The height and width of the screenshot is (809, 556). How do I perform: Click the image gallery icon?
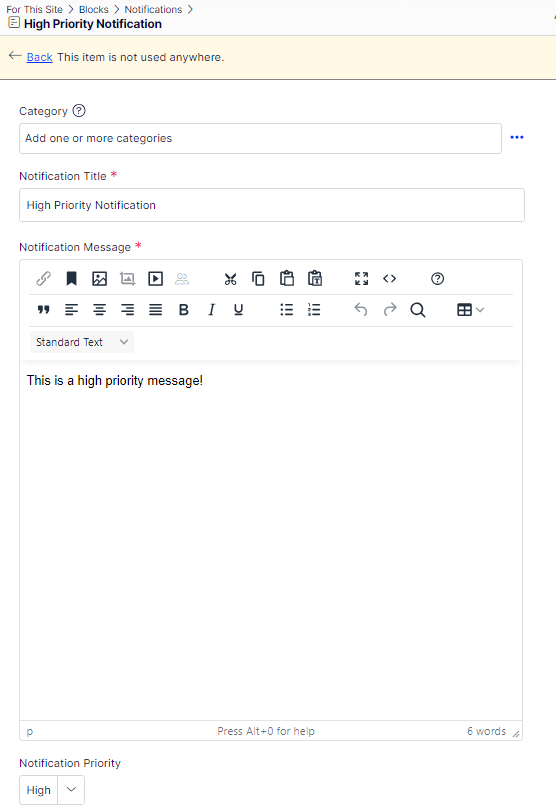(127, 279)
